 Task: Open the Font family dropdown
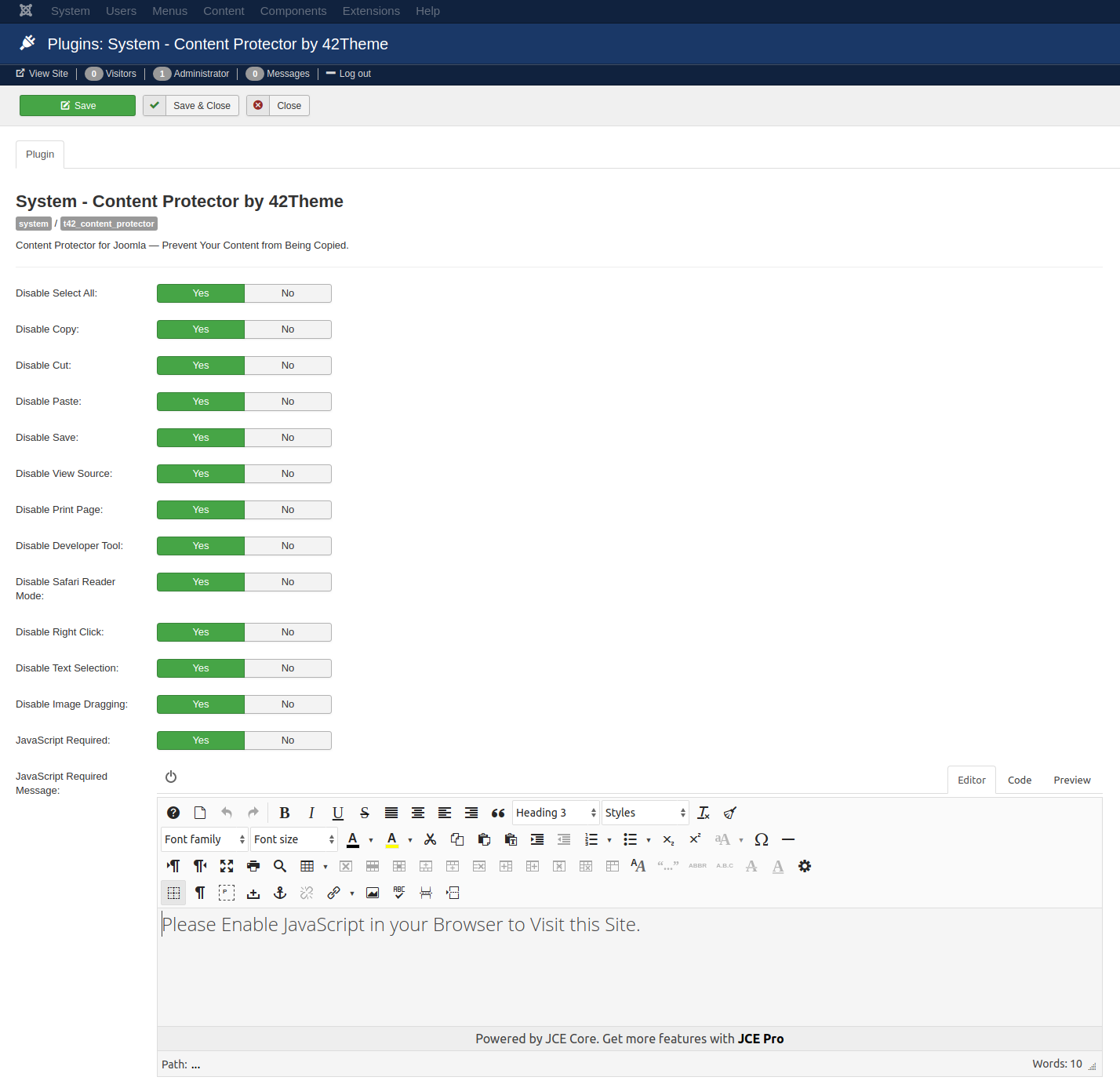point(205,839)
